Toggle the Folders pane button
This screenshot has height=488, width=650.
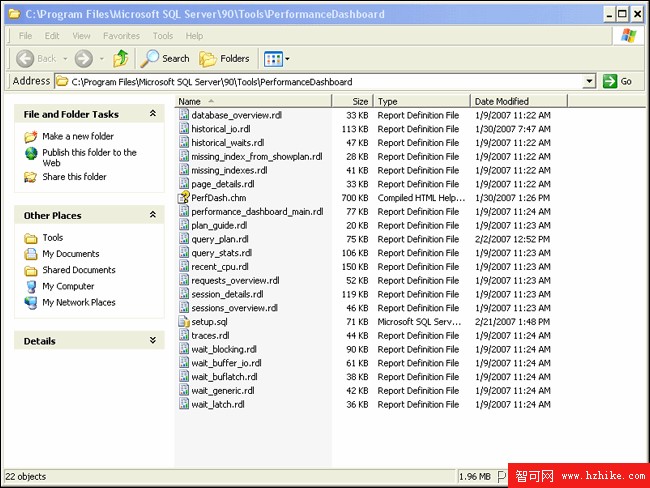pyautogui.click(x=224, y=58)
